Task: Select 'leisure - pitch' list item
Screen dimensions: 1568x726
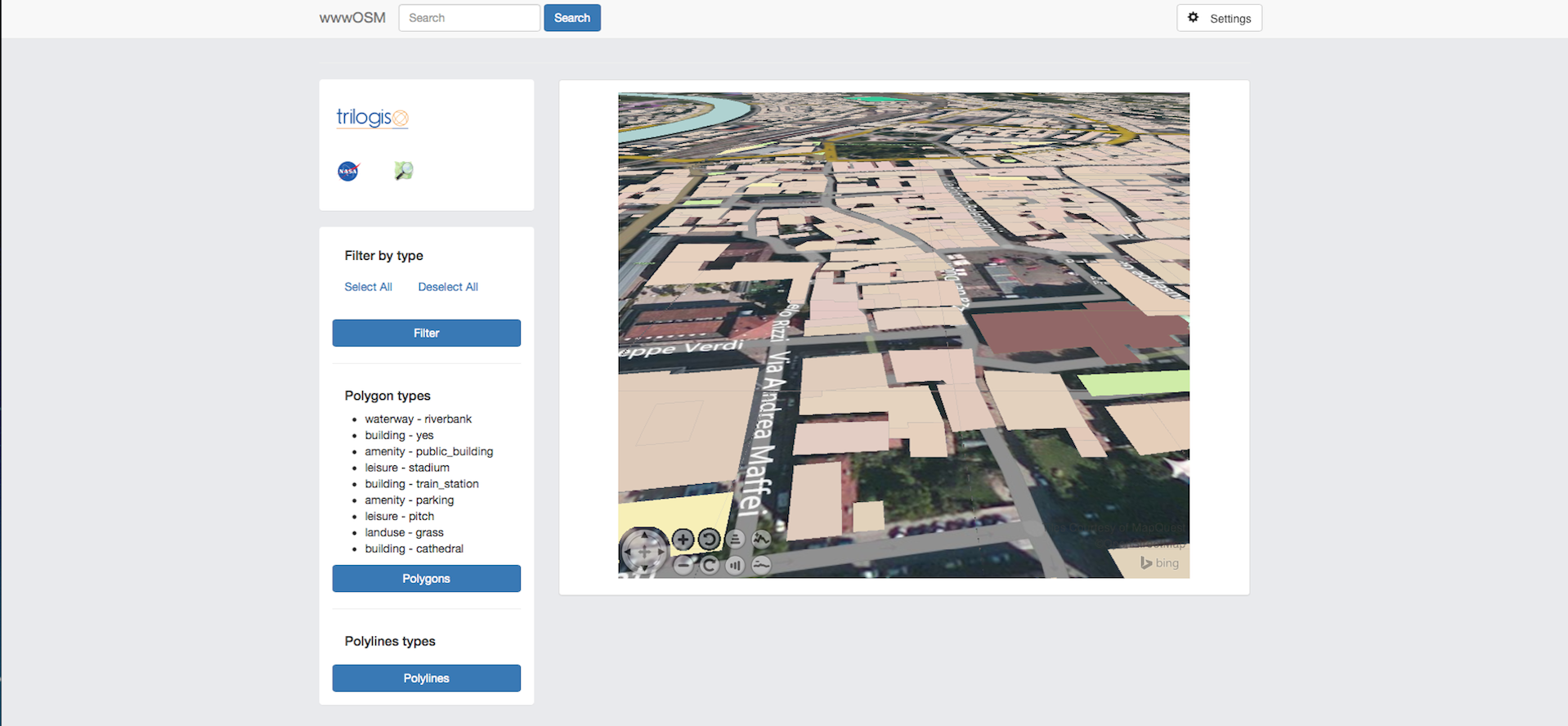Action: click(x=400, y=517)
